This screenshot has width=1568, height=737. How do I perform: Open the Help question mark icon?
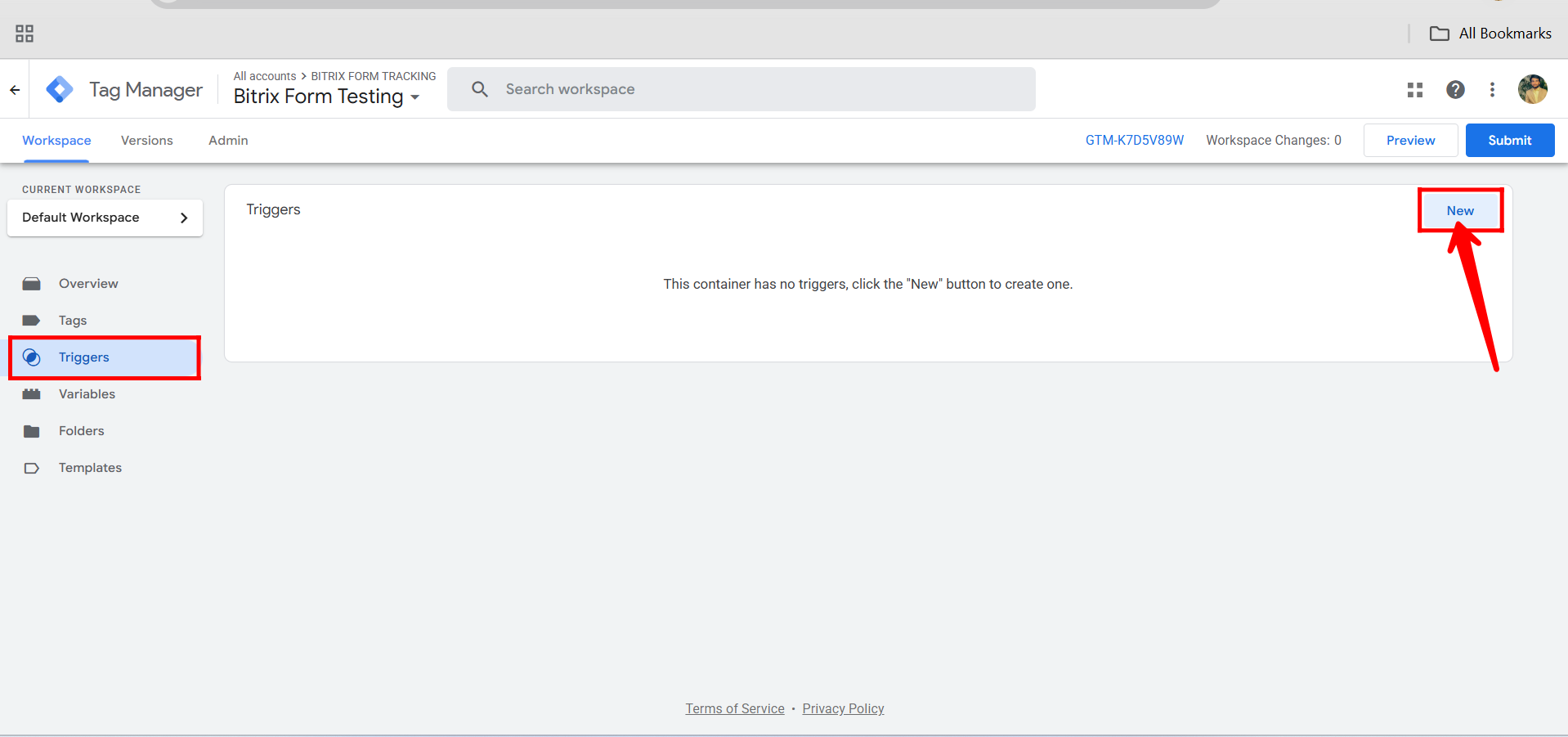click(1455, 90)
